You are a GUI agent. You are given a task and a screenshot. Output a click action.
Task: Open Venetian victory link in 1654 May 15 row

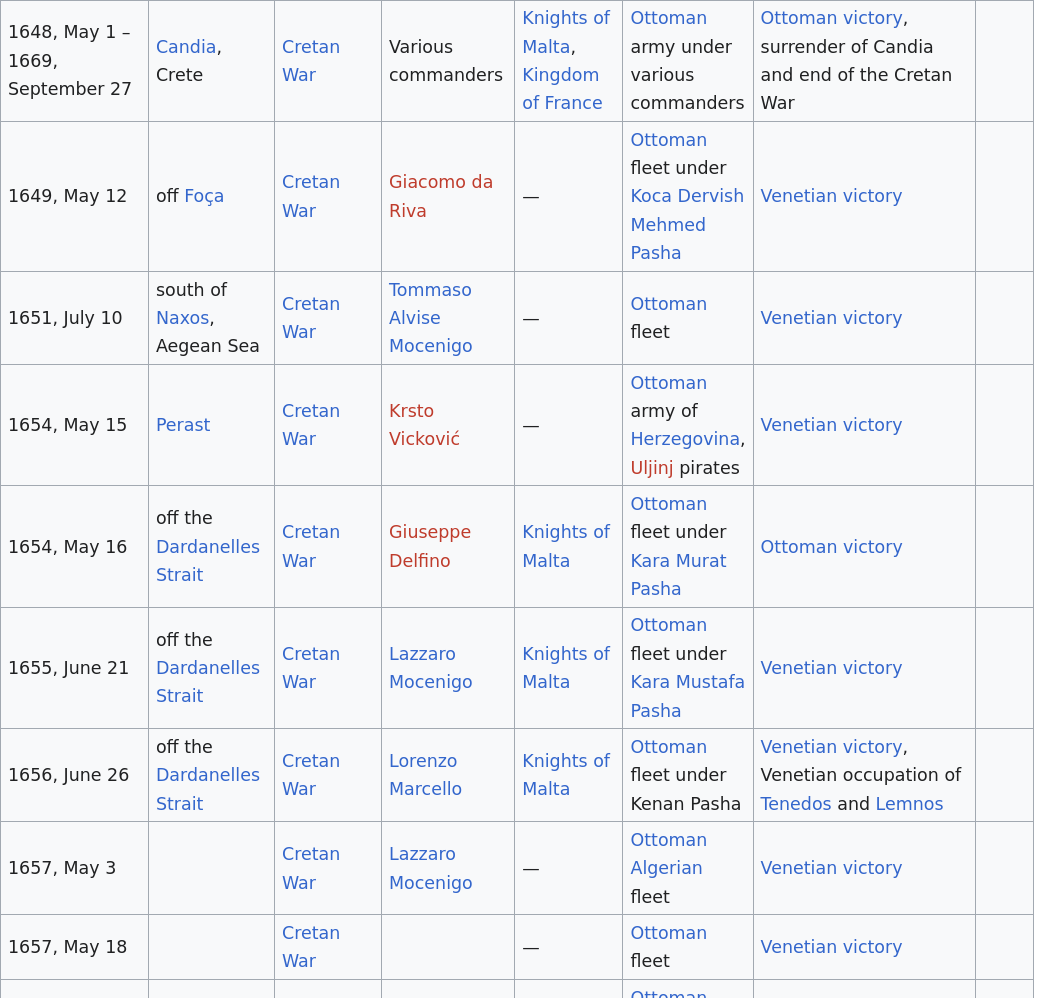tap(831, 425)
